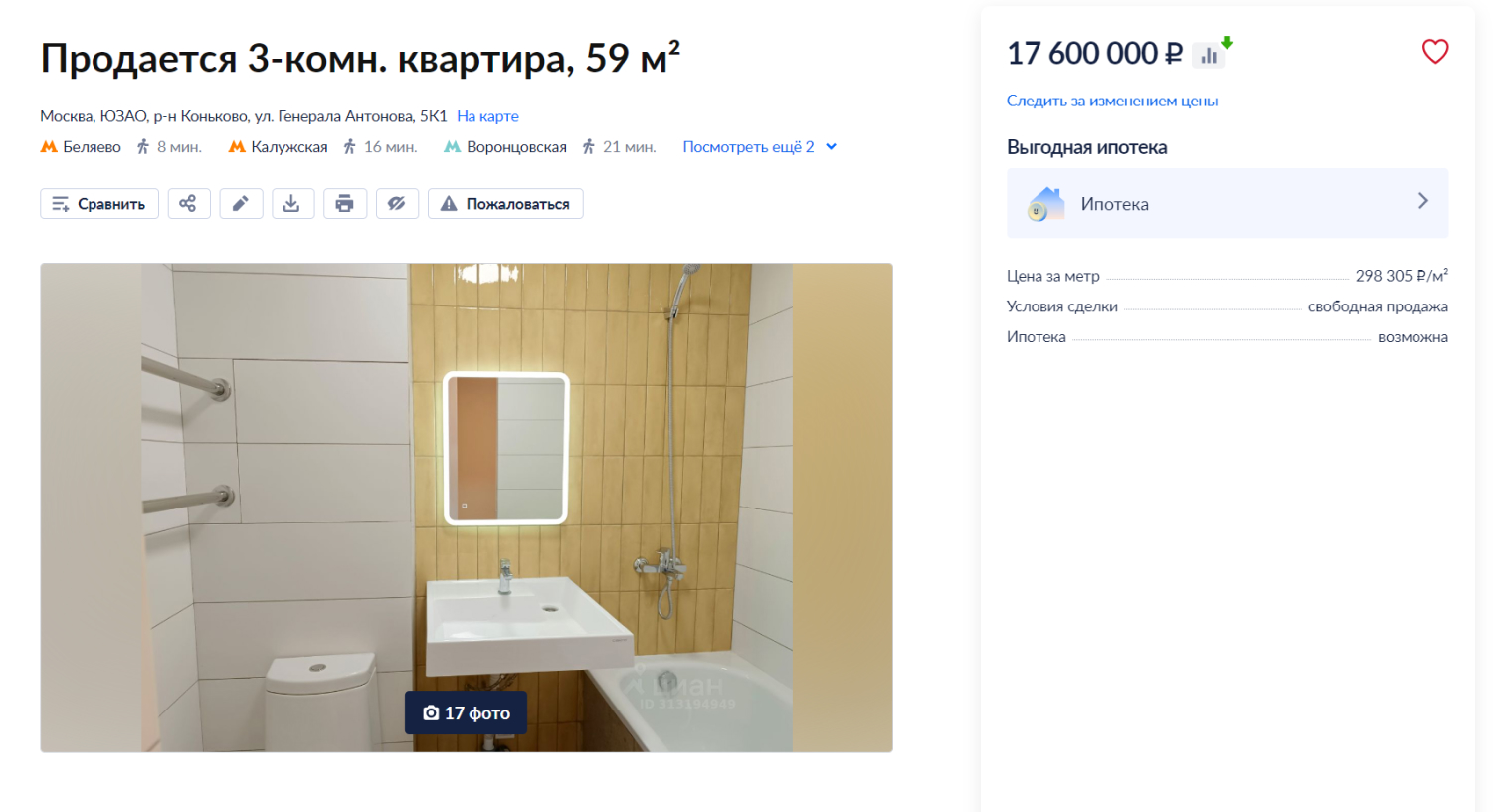
Task: Hide this listing with crossed-eye icon
Action: coord(397,204)
